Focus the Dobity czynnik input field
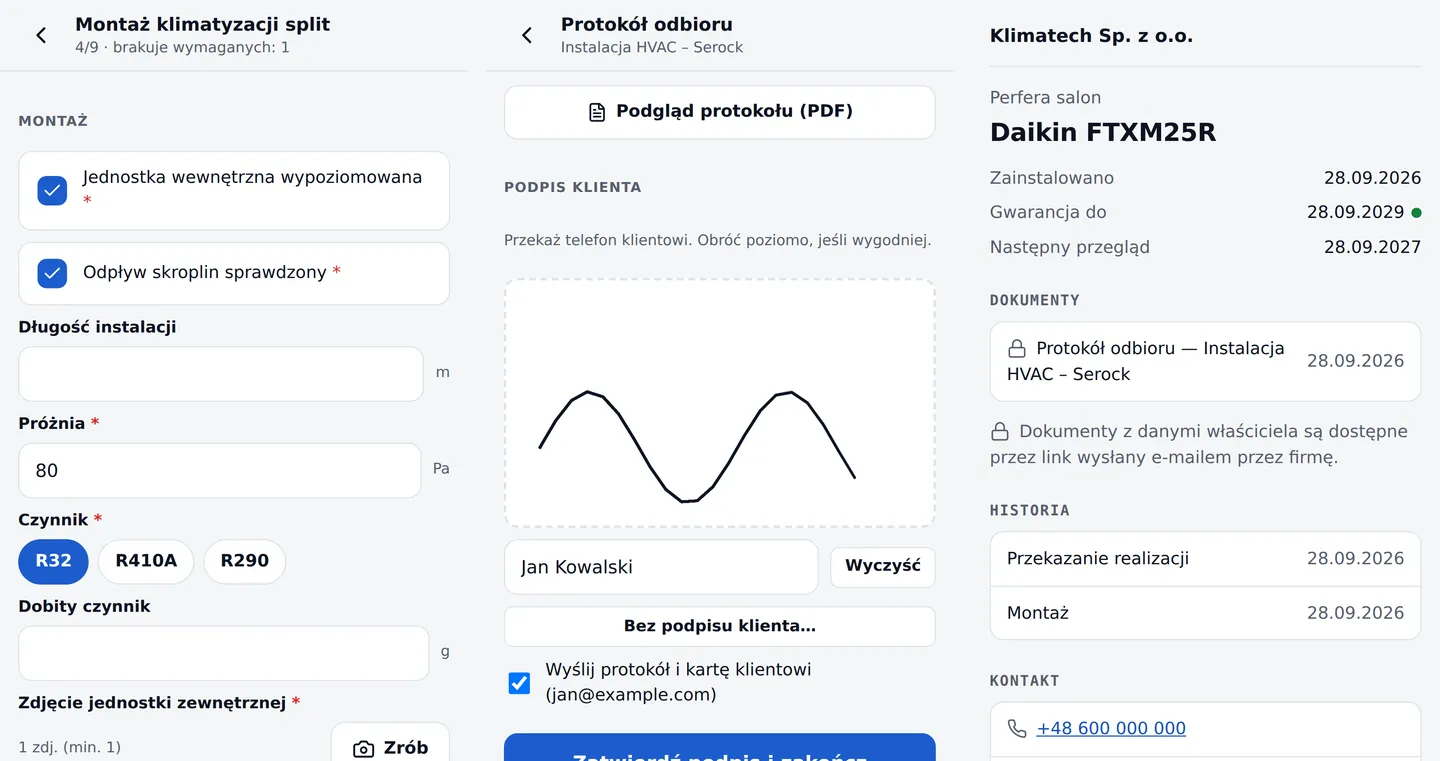 [224, 653]
